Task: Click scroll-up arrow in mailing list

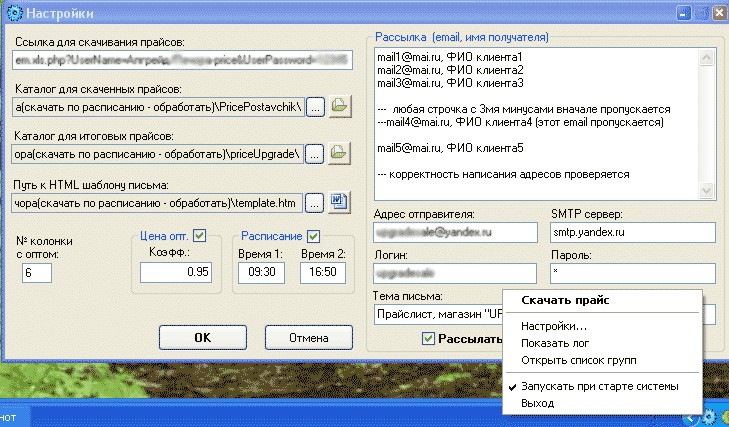Action: [x=707, y=58]
